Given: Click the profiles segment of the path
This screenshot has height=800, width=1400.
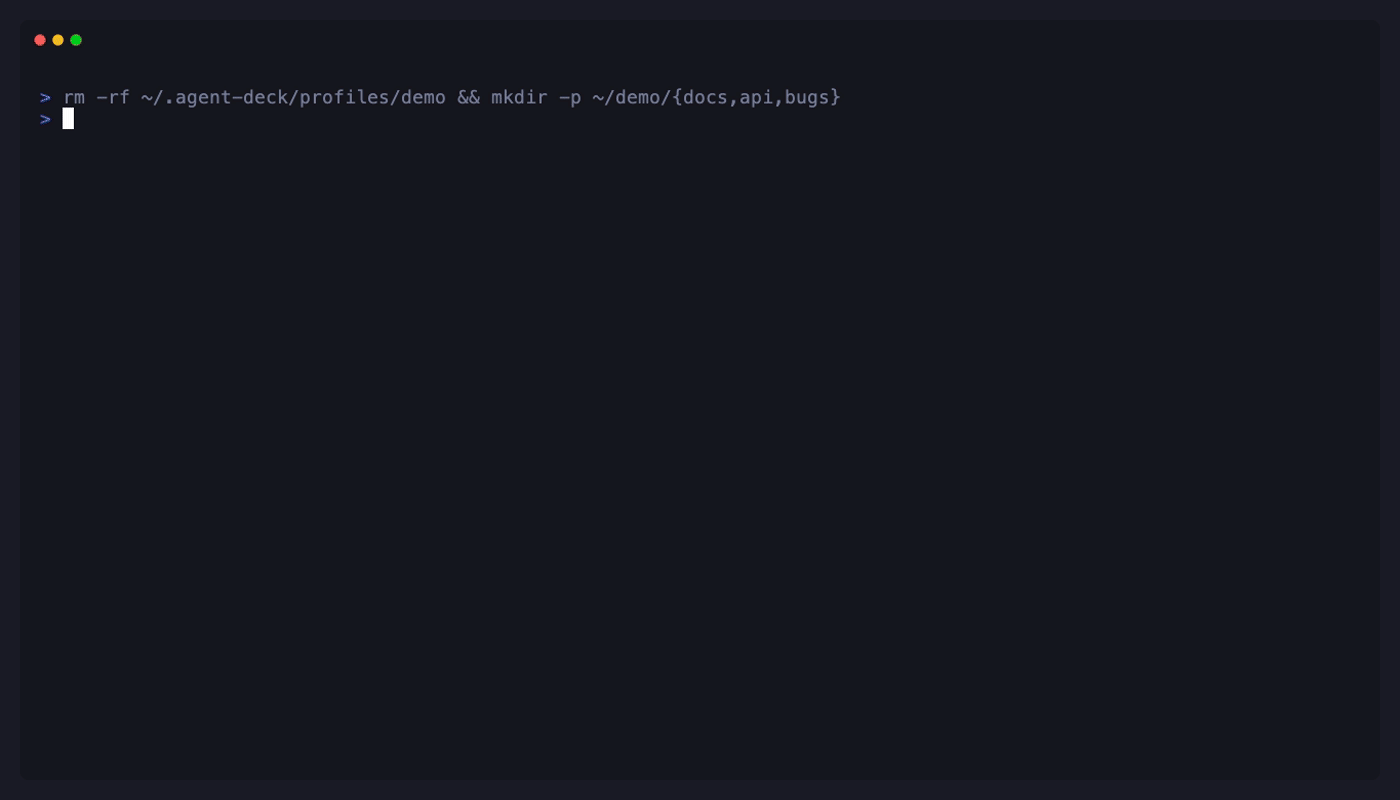Looking at the screenshot, I should point(344,97).
